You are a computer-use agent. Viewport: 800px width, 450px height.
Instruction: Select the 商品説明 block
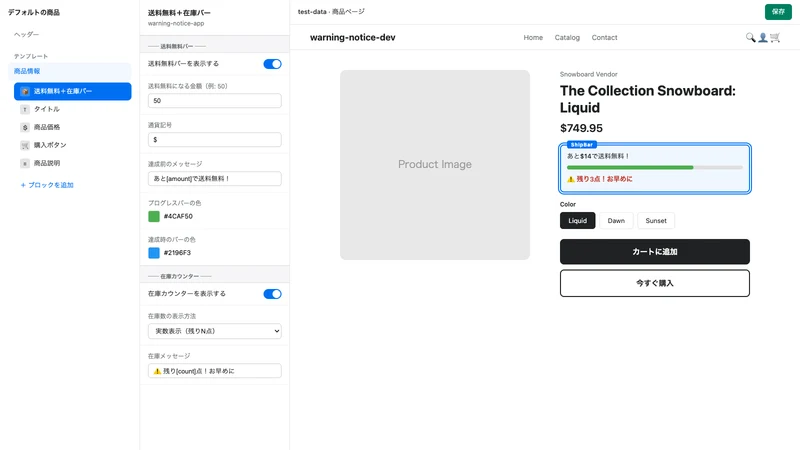72,163
